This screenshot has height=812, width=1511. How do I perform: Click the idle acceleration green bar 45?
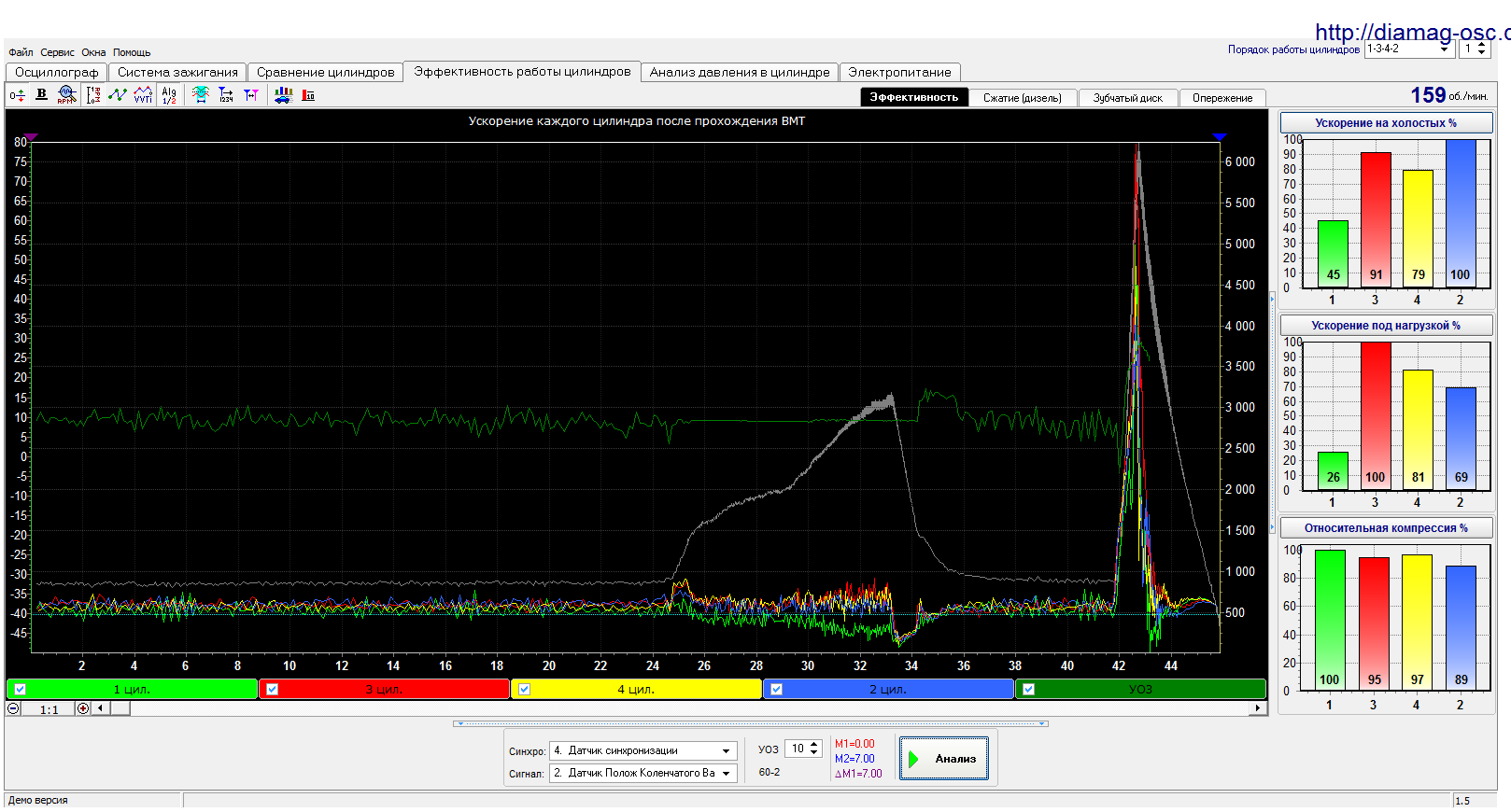pyautogui.click(x=1333, y=253)
